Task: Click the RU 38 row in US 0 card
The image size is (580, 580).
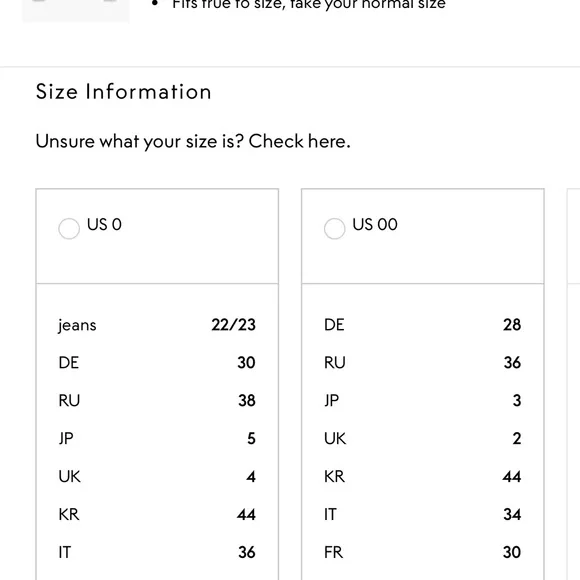Action: pos(157,401)
